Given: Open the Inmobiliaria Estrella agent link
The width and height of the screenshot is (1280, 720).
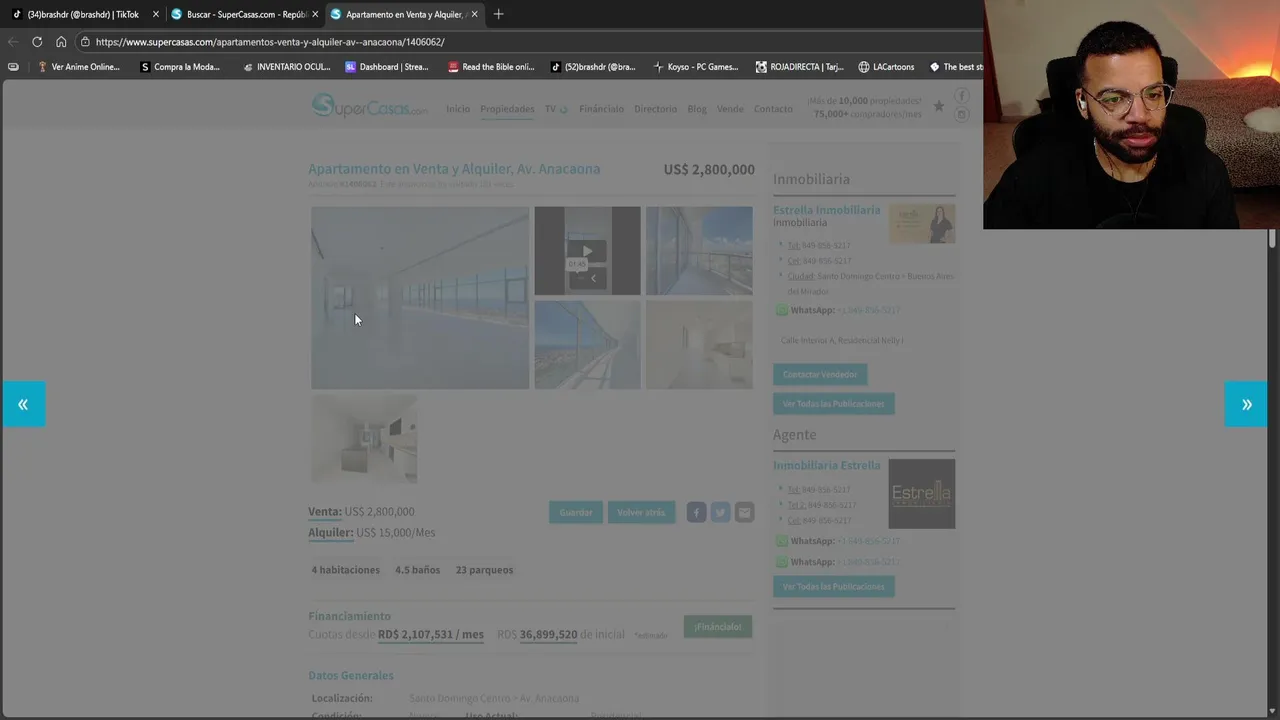Looking at the screenshot, I should tap(826, 465).
